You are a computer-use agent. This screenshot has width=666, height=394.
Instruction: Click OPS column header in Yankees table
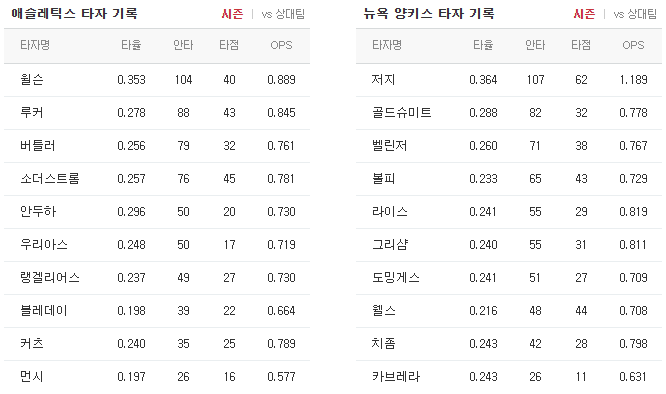click(x=633, y=45)
